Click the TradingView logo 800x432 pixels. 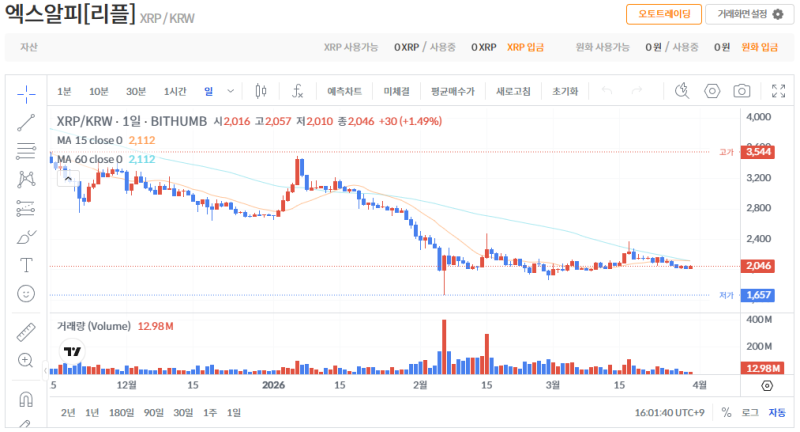coord(72,351)
